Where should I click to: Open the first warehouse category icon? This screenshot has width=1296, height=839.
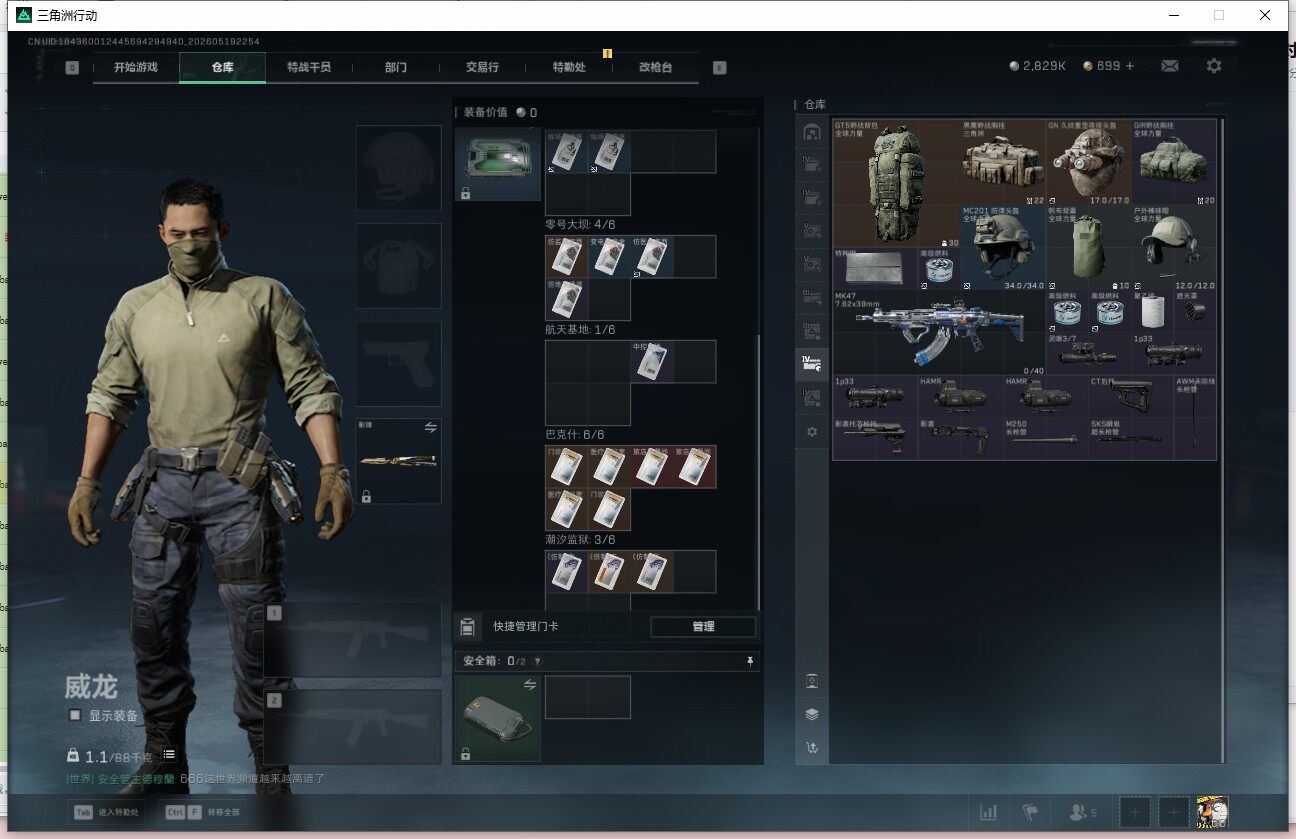812,132
